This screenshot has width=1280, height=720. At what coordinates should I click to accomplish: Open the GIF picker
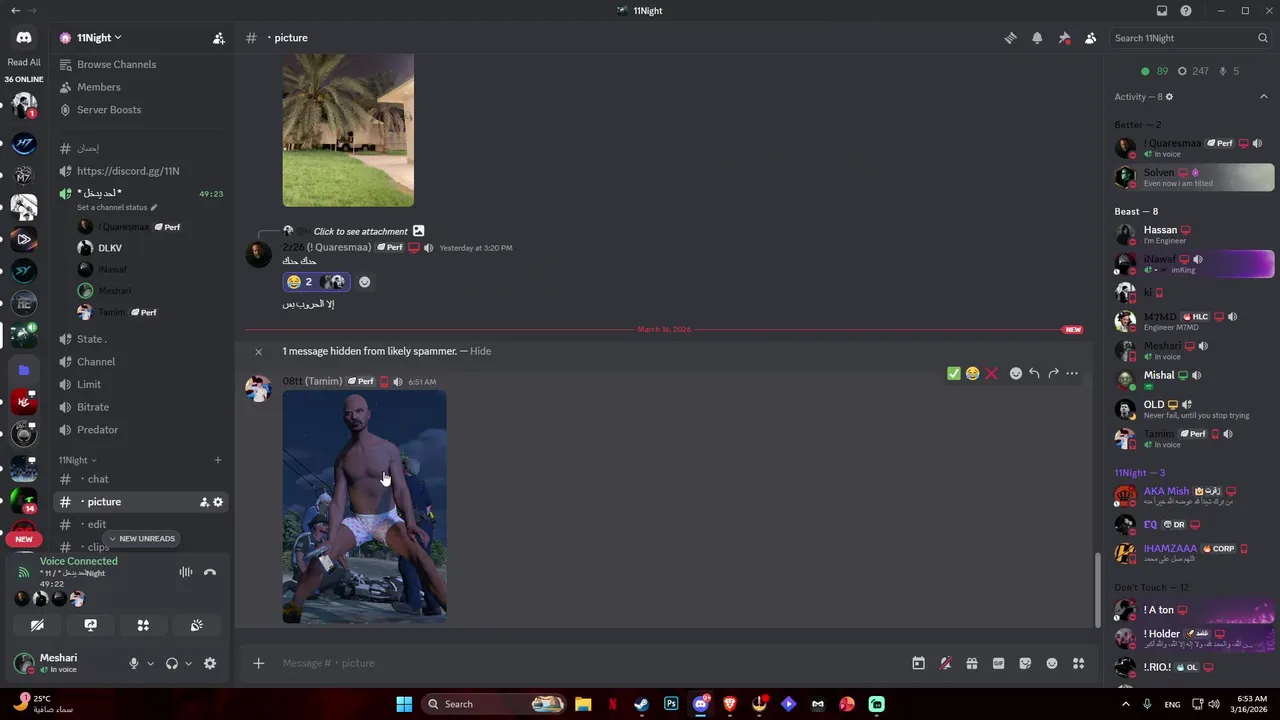(x=998, y=663)
